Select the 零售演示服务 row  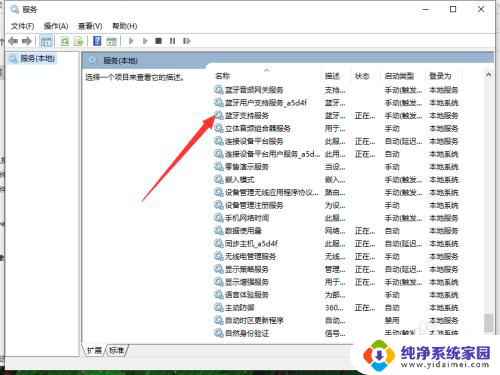(337, 167)
